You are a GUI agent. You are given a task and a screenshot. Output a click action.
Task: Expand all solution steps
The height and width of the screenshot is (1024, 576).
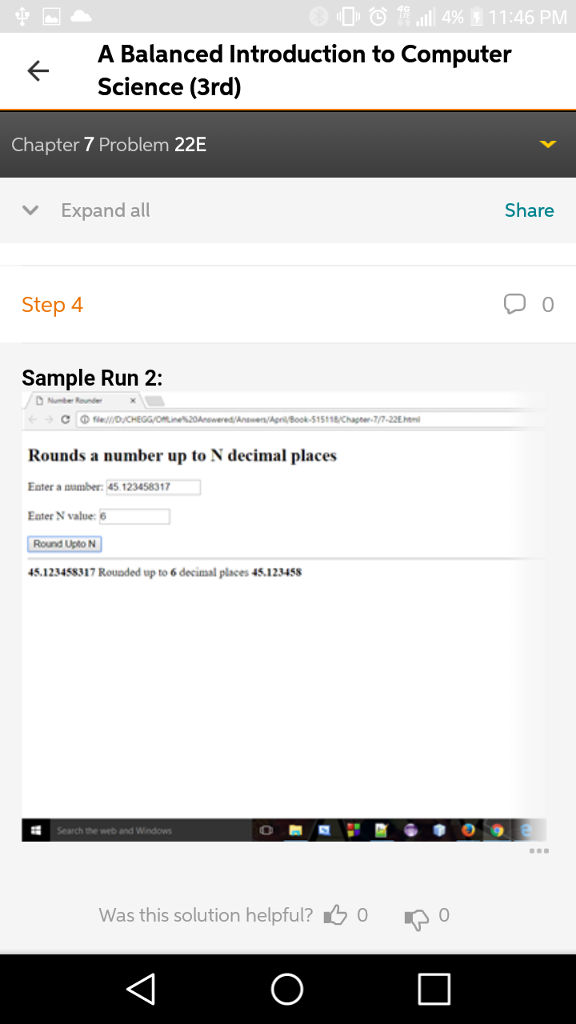(104, 210)
